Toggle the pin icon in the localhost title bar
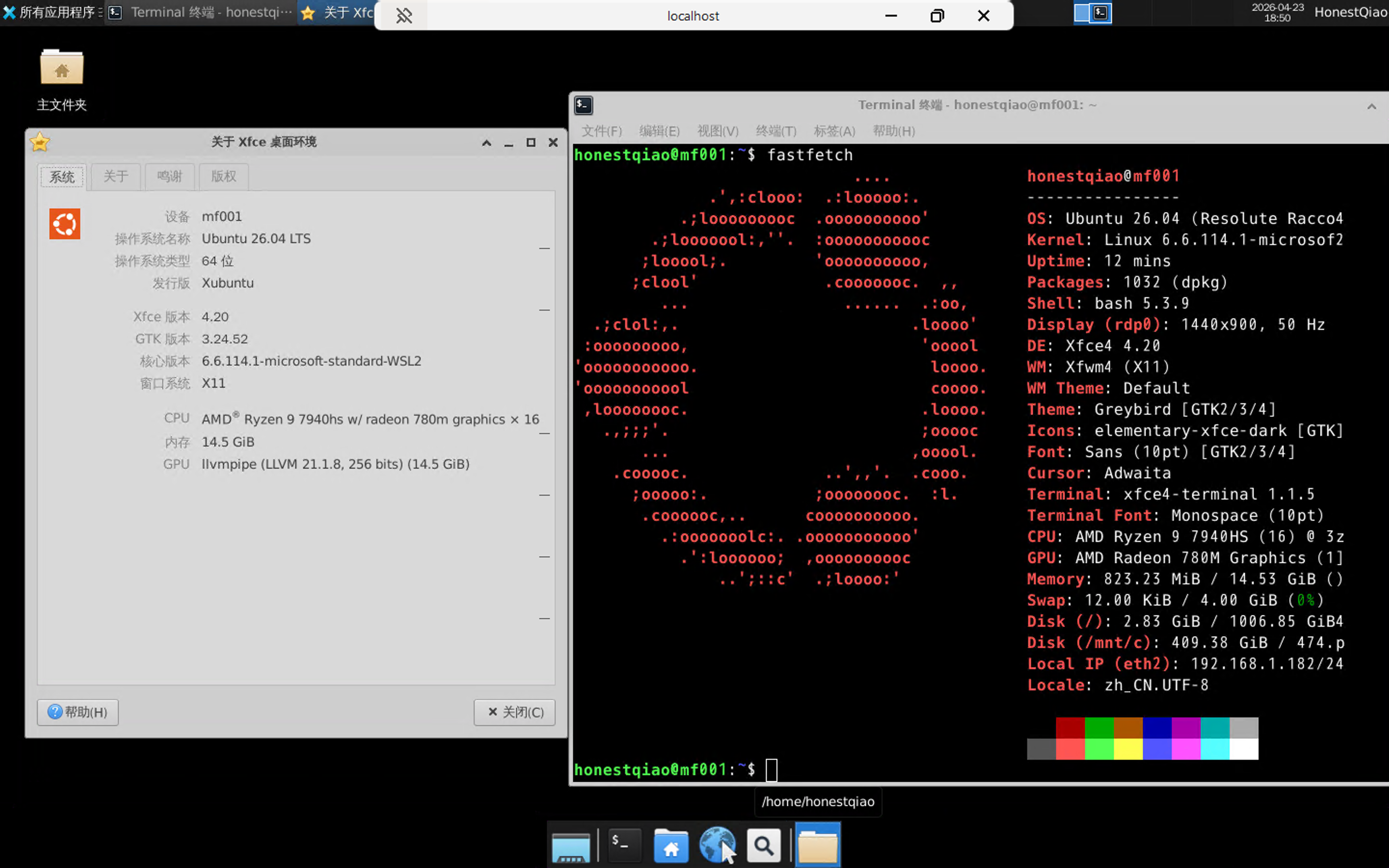The height and width of the screenshot is (868, 1389). [405, 15]
